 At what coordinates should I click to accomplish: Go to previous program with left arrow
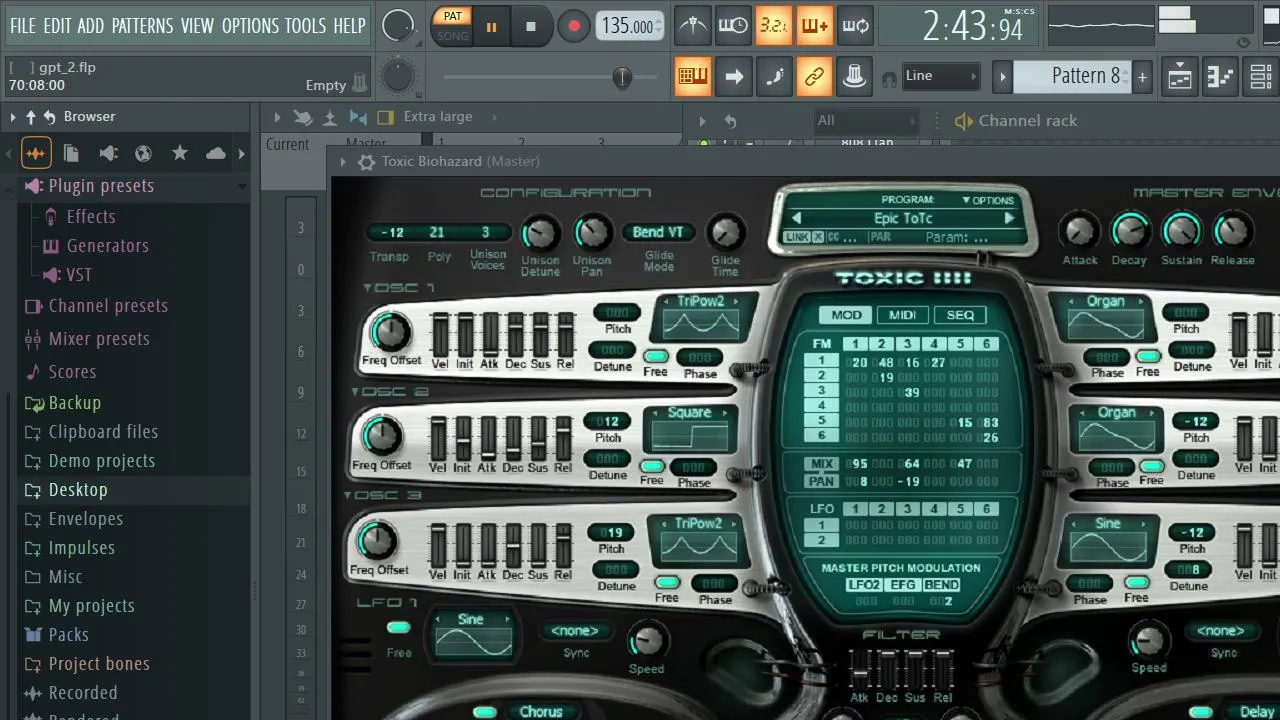pyautogui.click(x=797, y=218)
